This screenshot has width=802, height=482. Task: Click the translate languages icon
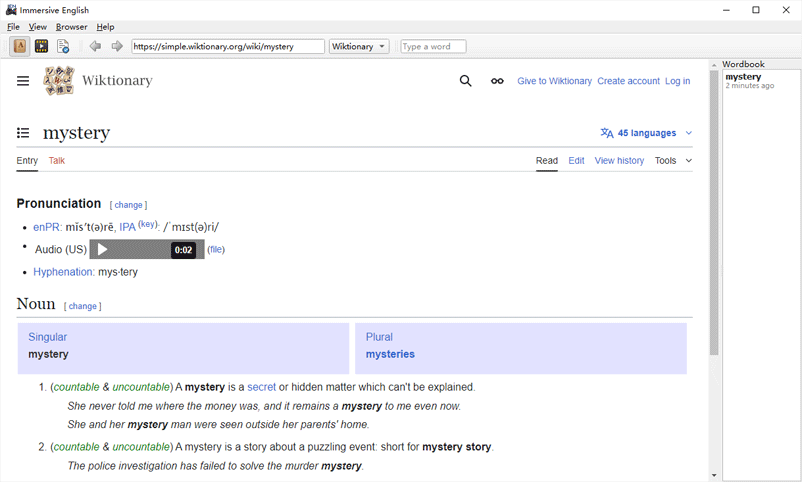tap(607, 133)
